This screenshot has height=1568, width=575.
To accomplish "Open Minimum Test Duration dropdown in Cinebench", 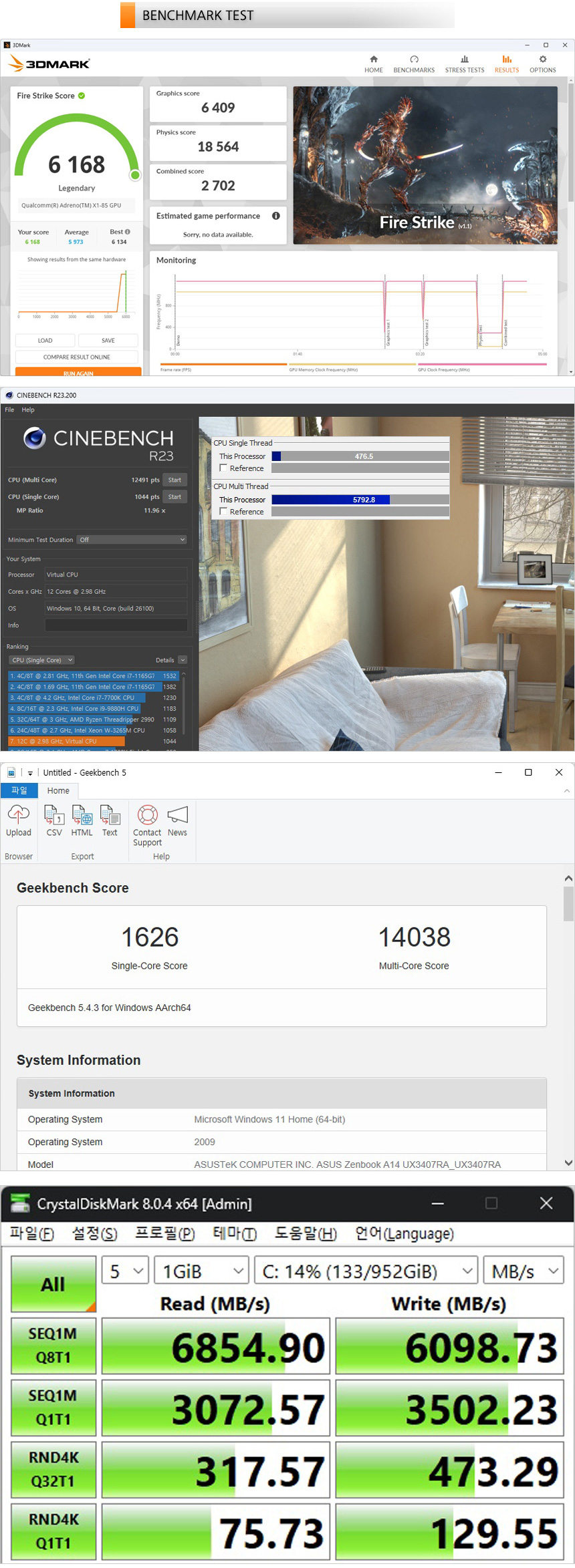I will [132, 540].
